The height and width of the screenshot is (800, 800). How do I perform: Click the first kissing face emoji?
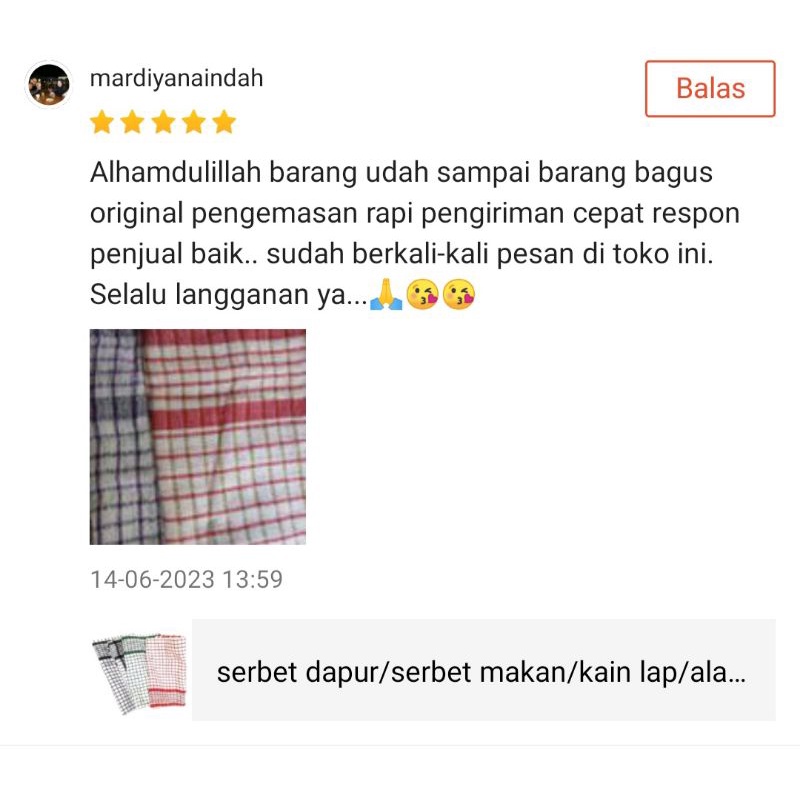tap(422, 294)
